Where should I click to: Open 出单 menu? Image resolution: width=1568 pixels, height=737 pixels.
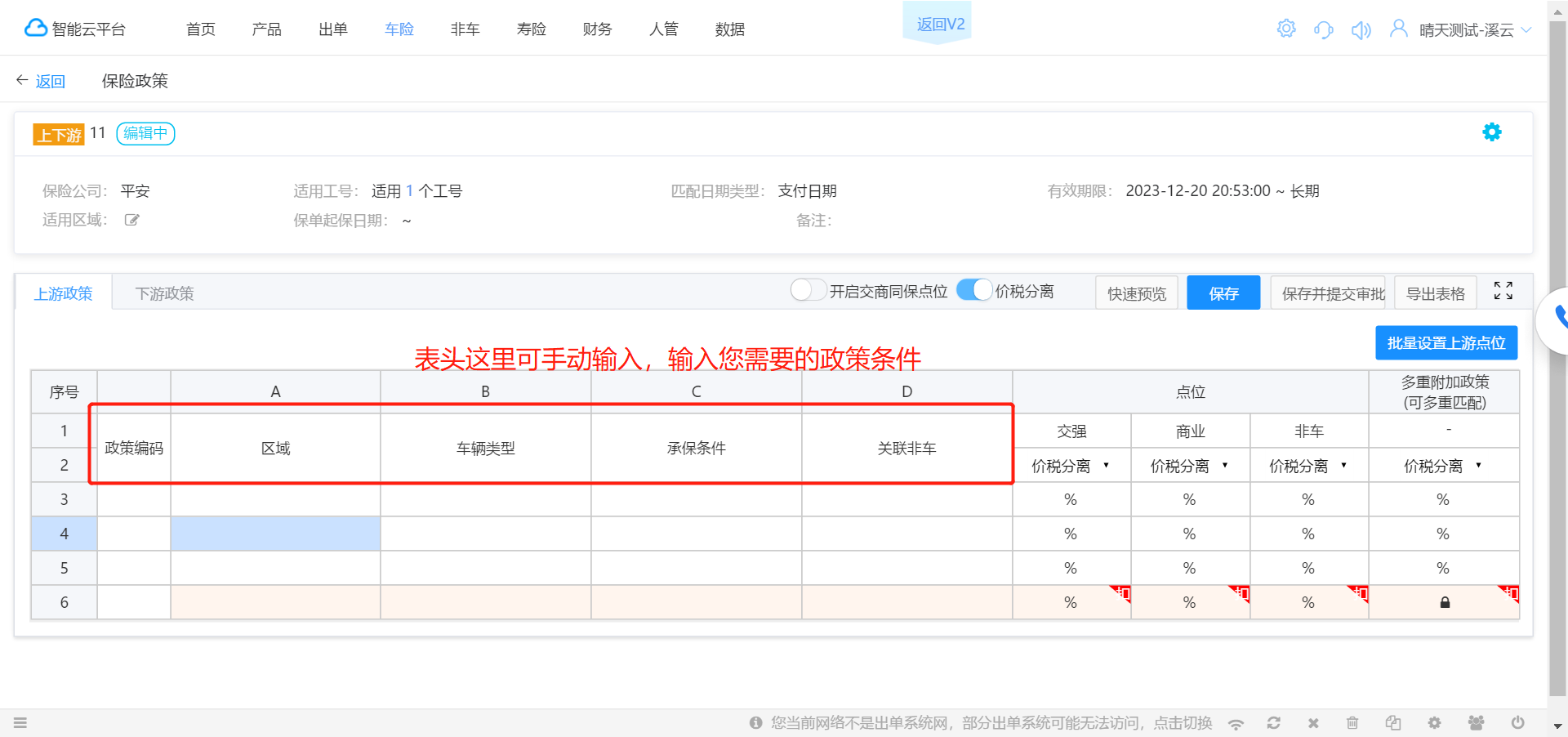(x=333, y=29)
